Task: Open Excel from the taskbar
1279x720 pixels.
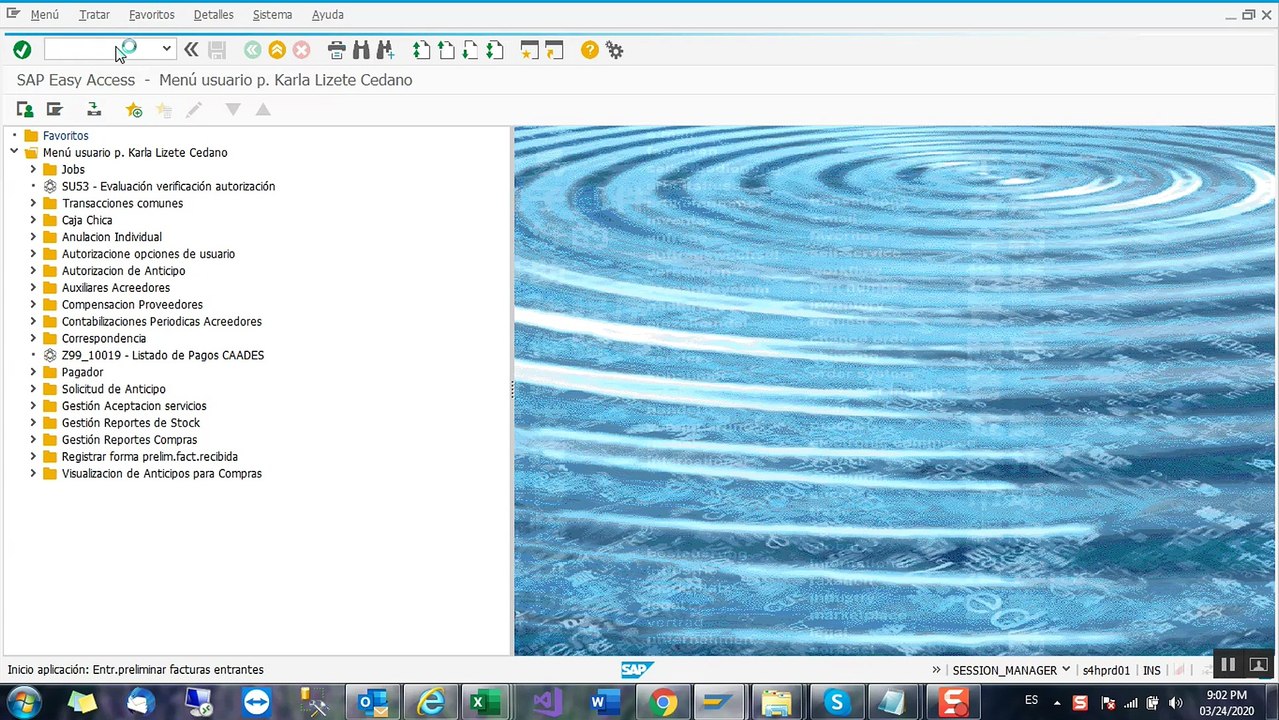Action: tap(485, 702)
